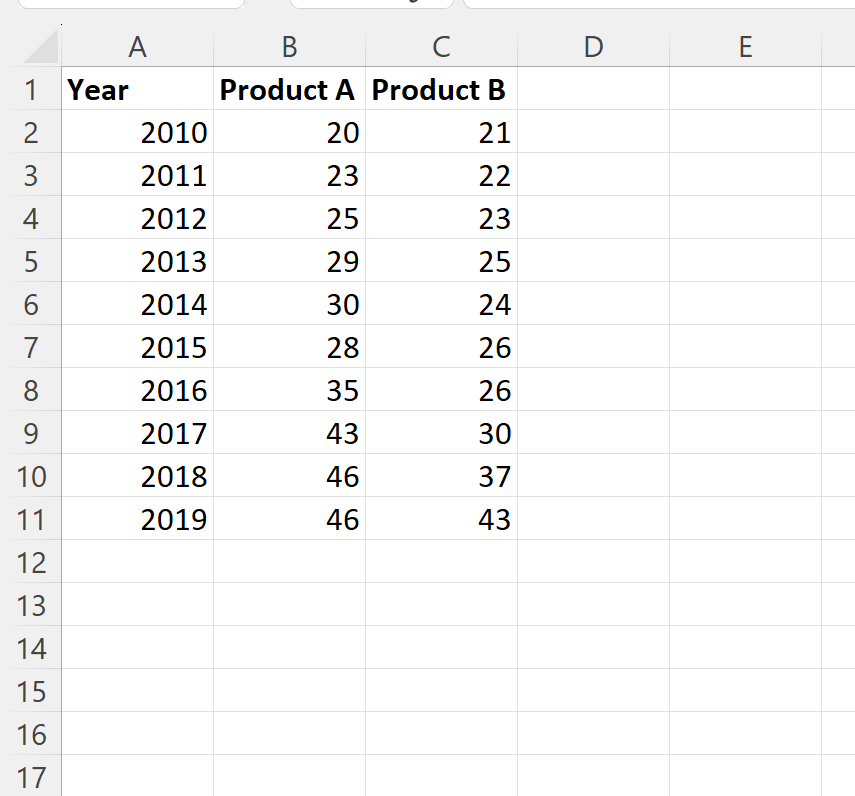Click the Year header cell A1
Image resolution: width=855 pixels, height=796 pixels.
[x=137, y=90]
